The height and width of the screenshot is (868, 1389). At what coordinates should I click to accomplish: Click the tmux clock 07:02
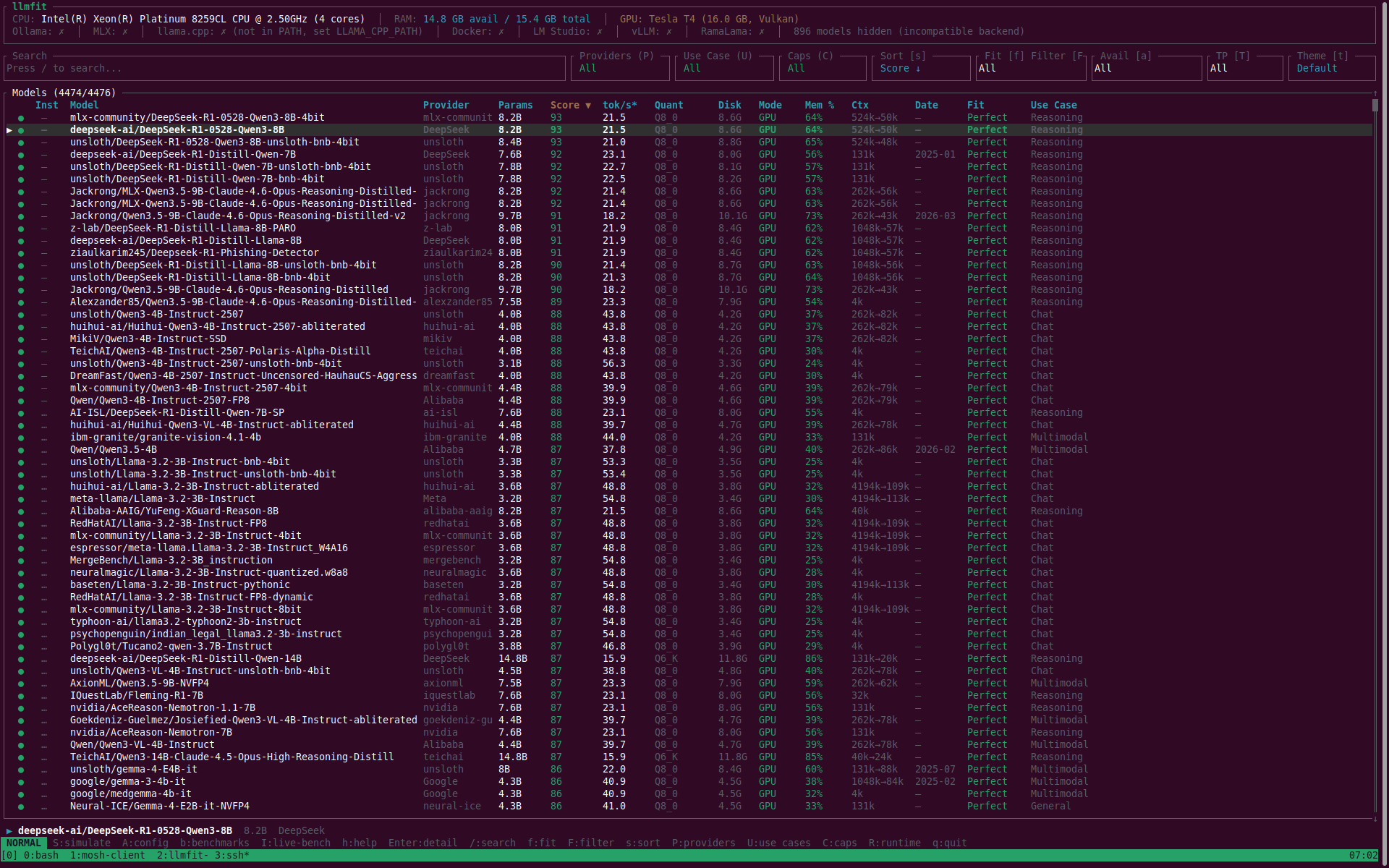[x=1363, y=856]
